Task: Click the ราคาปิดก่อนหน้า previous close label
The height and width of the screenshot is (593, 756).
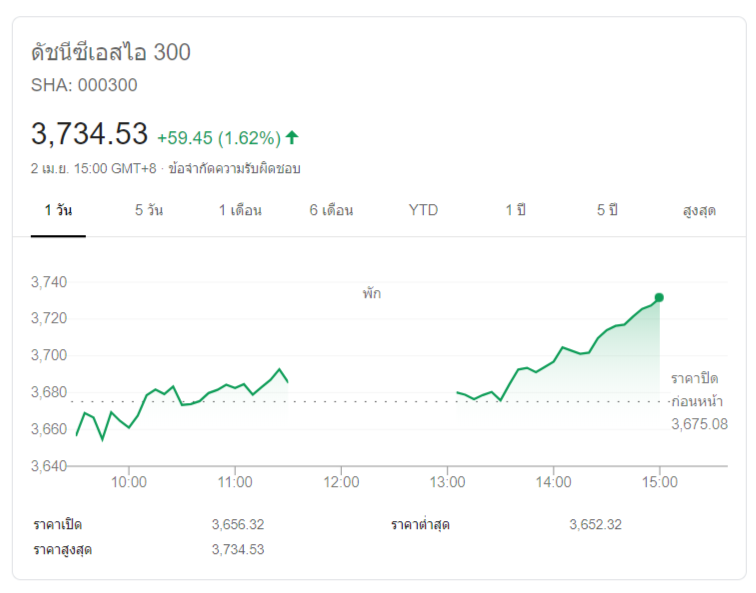Action: click(x=695, y=390)
